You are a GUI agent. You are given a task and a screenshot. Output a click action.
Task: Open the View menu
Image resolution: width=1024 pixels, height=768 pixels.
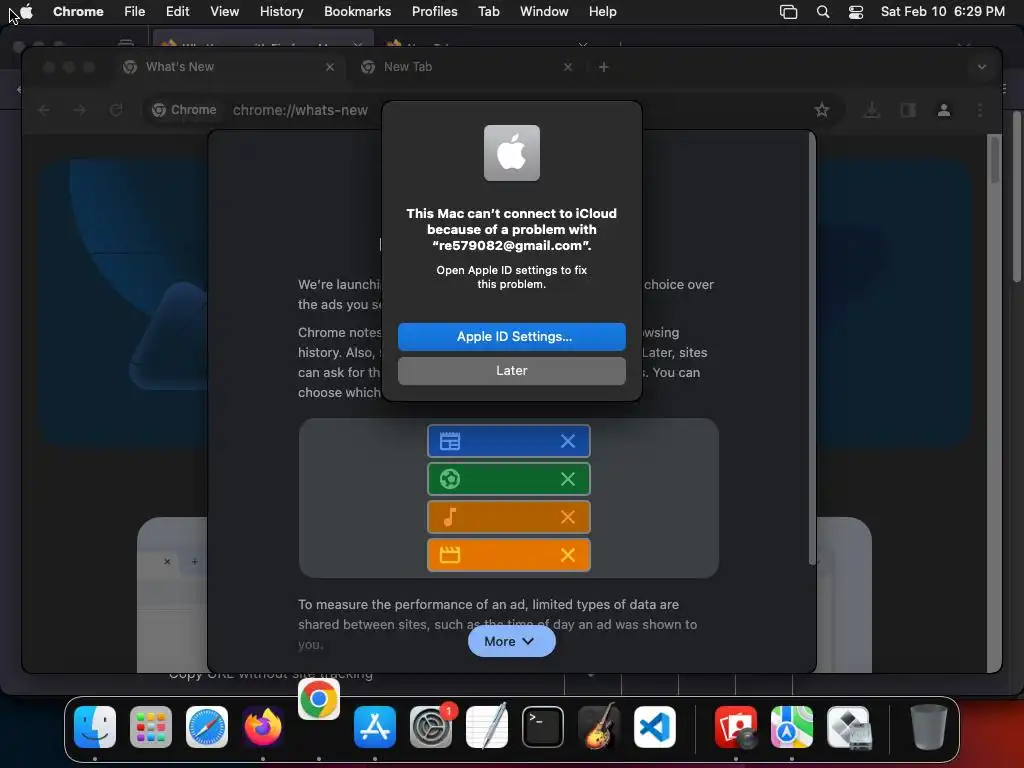point(224,11)
